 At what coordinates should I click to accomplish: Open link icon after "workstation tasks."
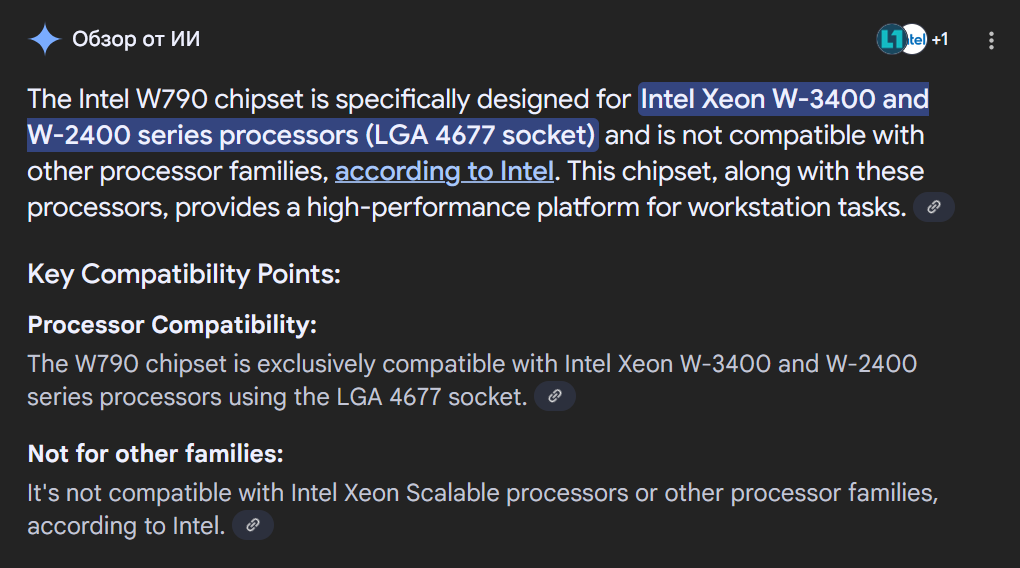933,207
